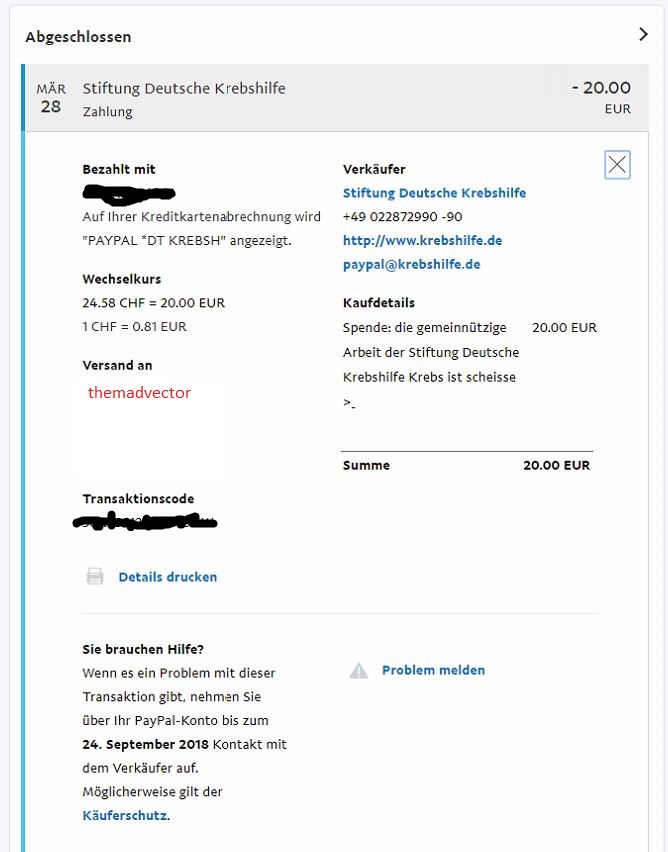Click the Wechselkurs heading
The image size is (668, 852).
click(x=122, y=279)
